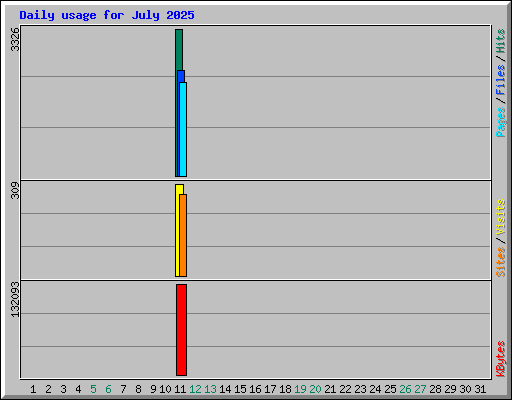Click the dark green Hits bar
The width and height of the screenshot is (512, 400).
pyautogui.click(x=178, y=50)
